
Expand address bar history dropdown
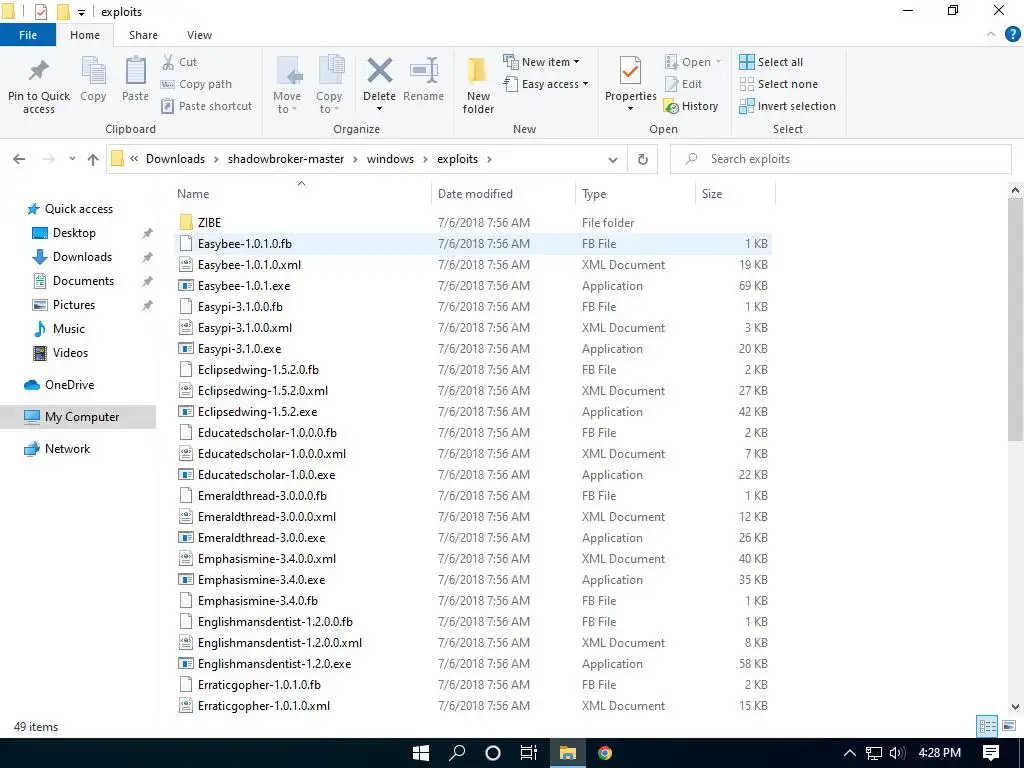[613, 159]
